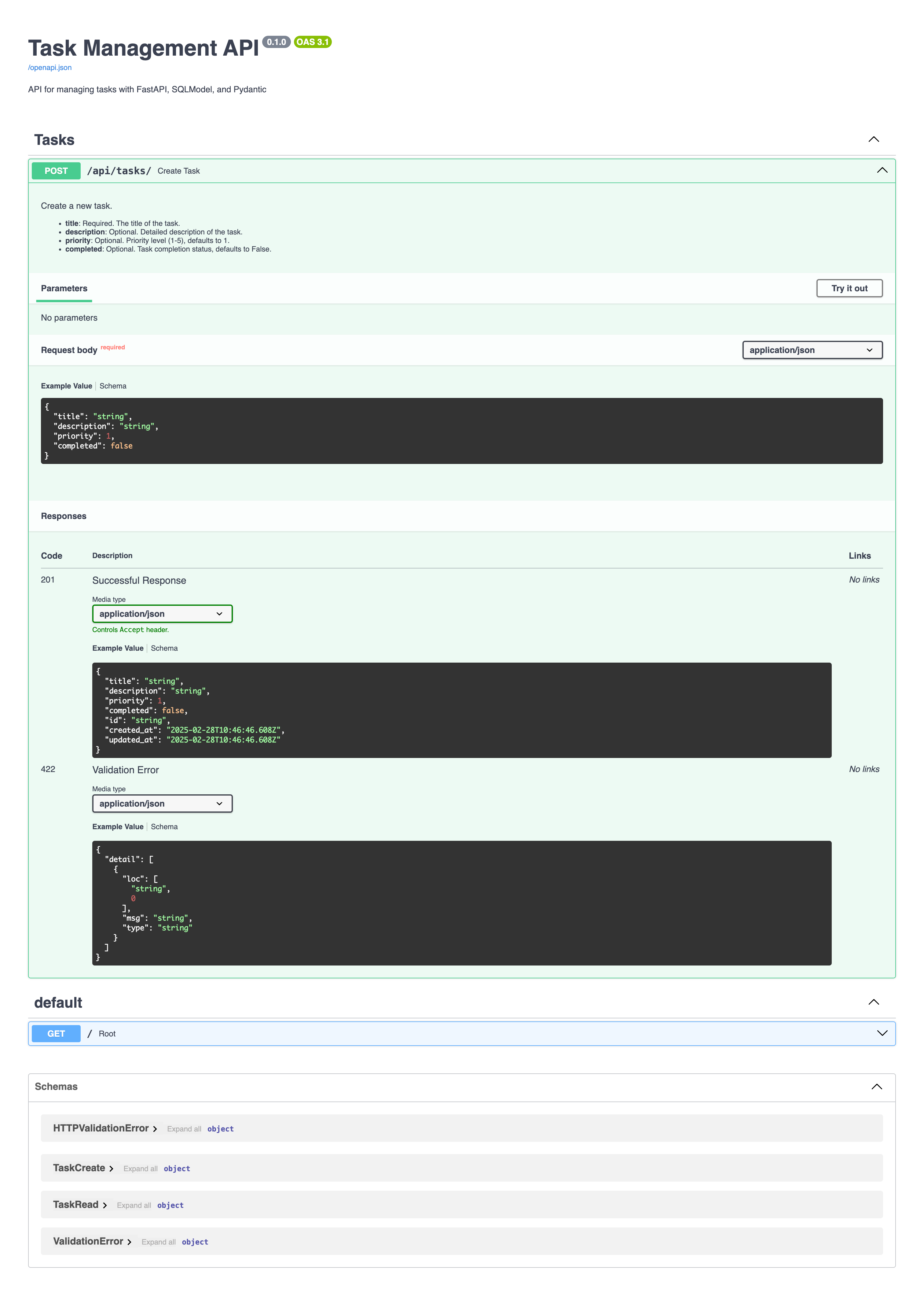Select Example Value for 422 response

118,827
